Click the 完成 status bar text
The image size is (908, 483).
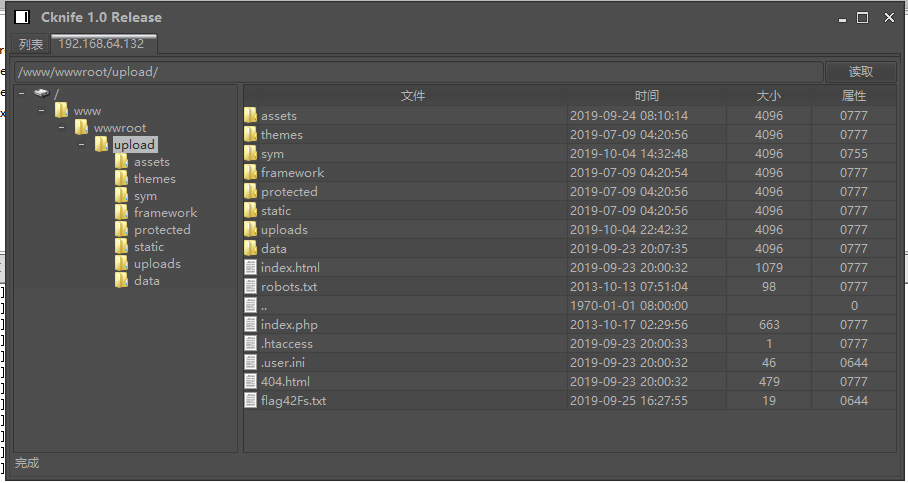(27, 463)
